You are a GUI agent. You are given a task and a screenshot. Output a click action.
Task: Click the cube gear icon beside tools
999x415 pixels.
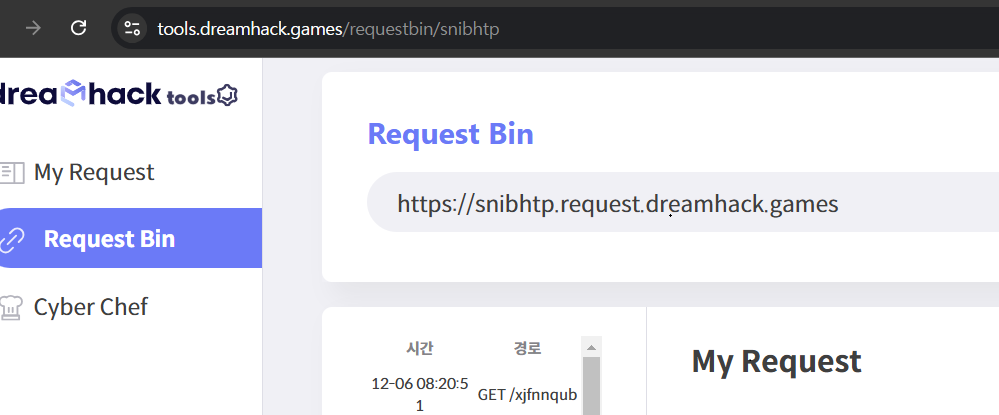[x=227, y=96]
